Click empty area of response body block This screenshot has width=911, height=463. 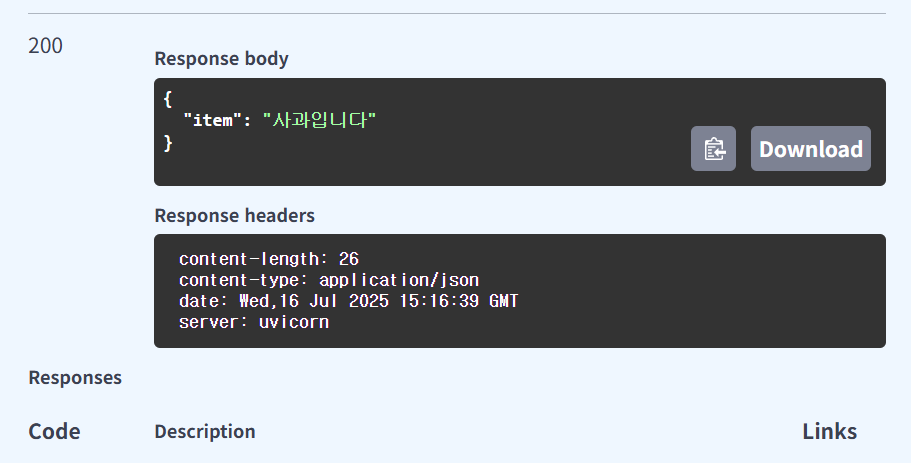pos(523,151)
